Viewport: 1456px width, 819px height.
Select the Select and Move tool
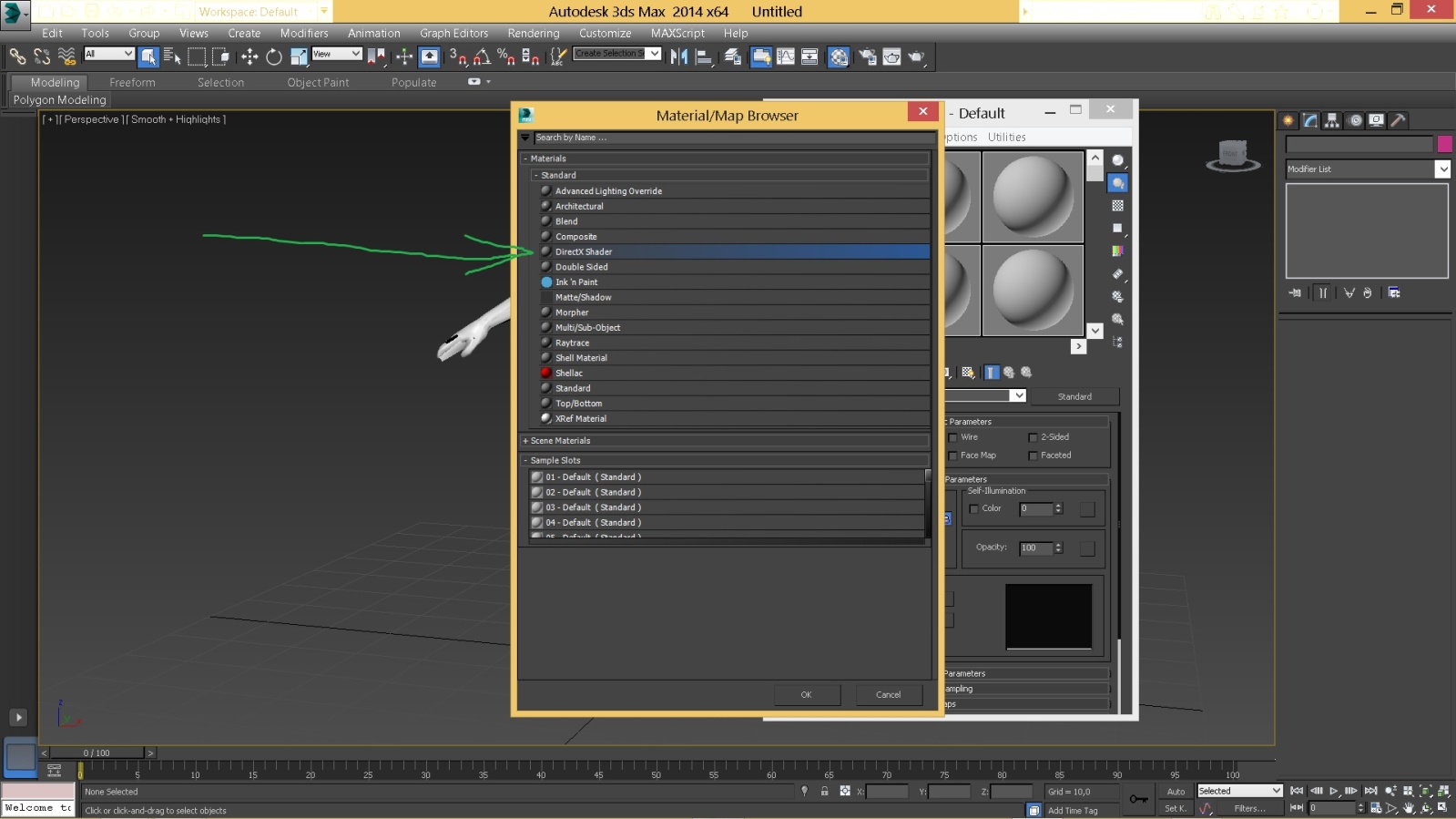coord(249,56)
